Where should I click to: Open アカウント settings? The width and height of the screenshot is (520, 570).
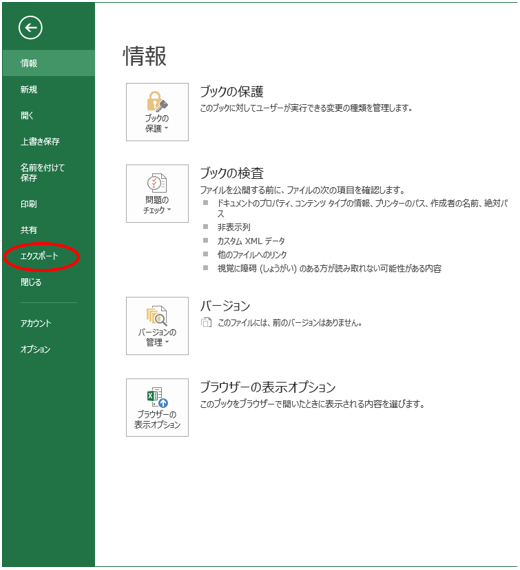pos(36,323)
